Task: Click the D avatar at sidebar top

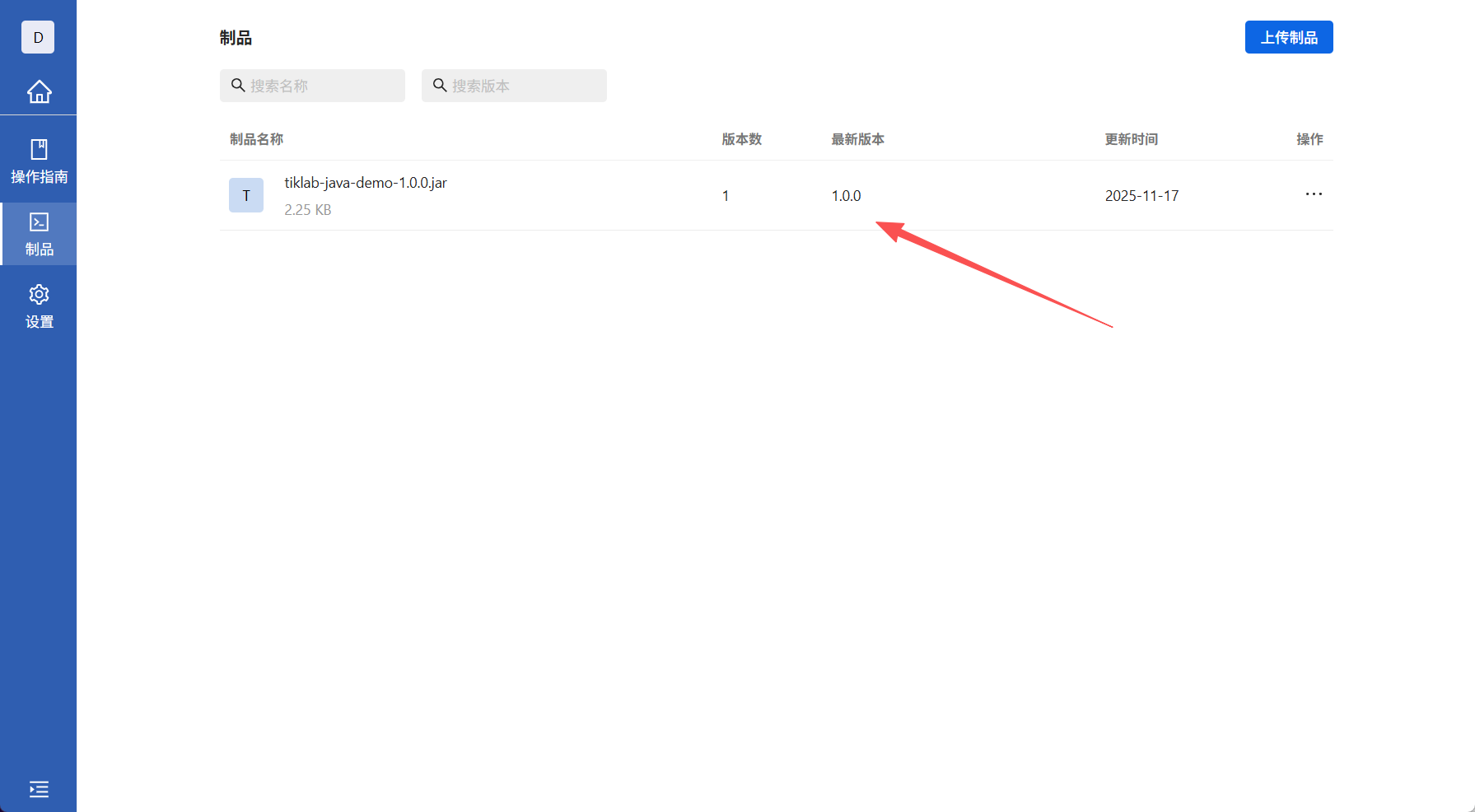Action: coord(37,37)
